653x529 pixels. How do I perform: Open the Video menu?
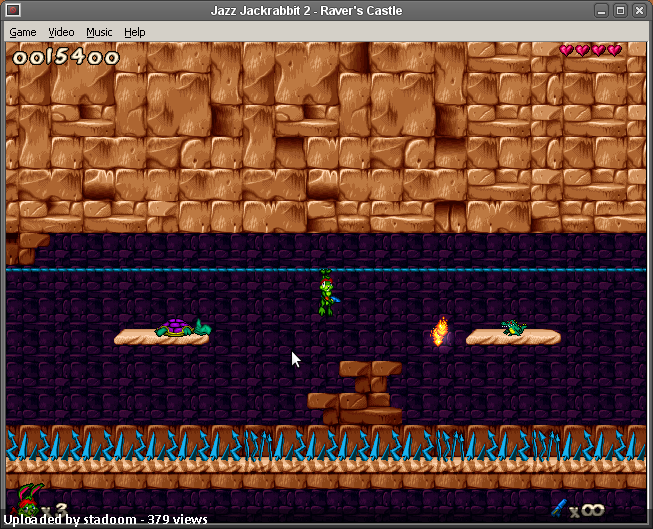tap(61, 32)
